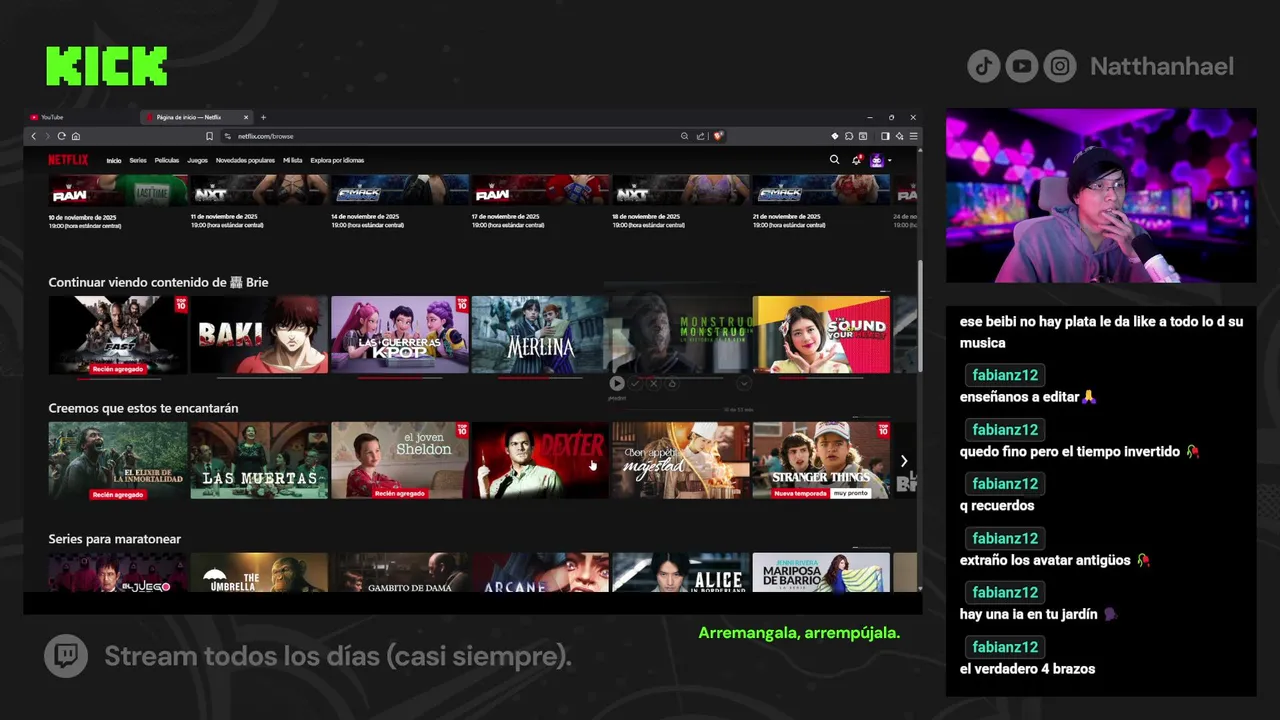
Task: Click the Kick logo
Action: click(x=107, y=66)
